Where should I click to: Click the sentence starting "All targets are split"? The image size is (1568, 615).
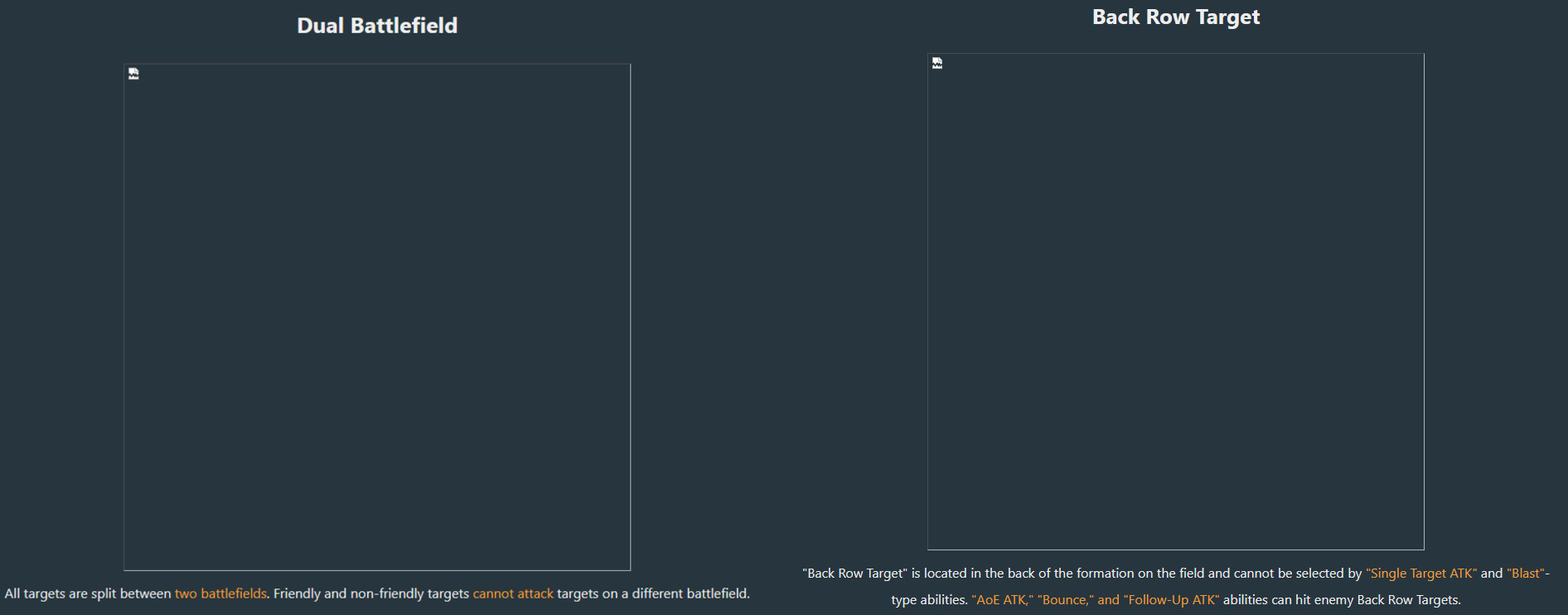[377, 593]
